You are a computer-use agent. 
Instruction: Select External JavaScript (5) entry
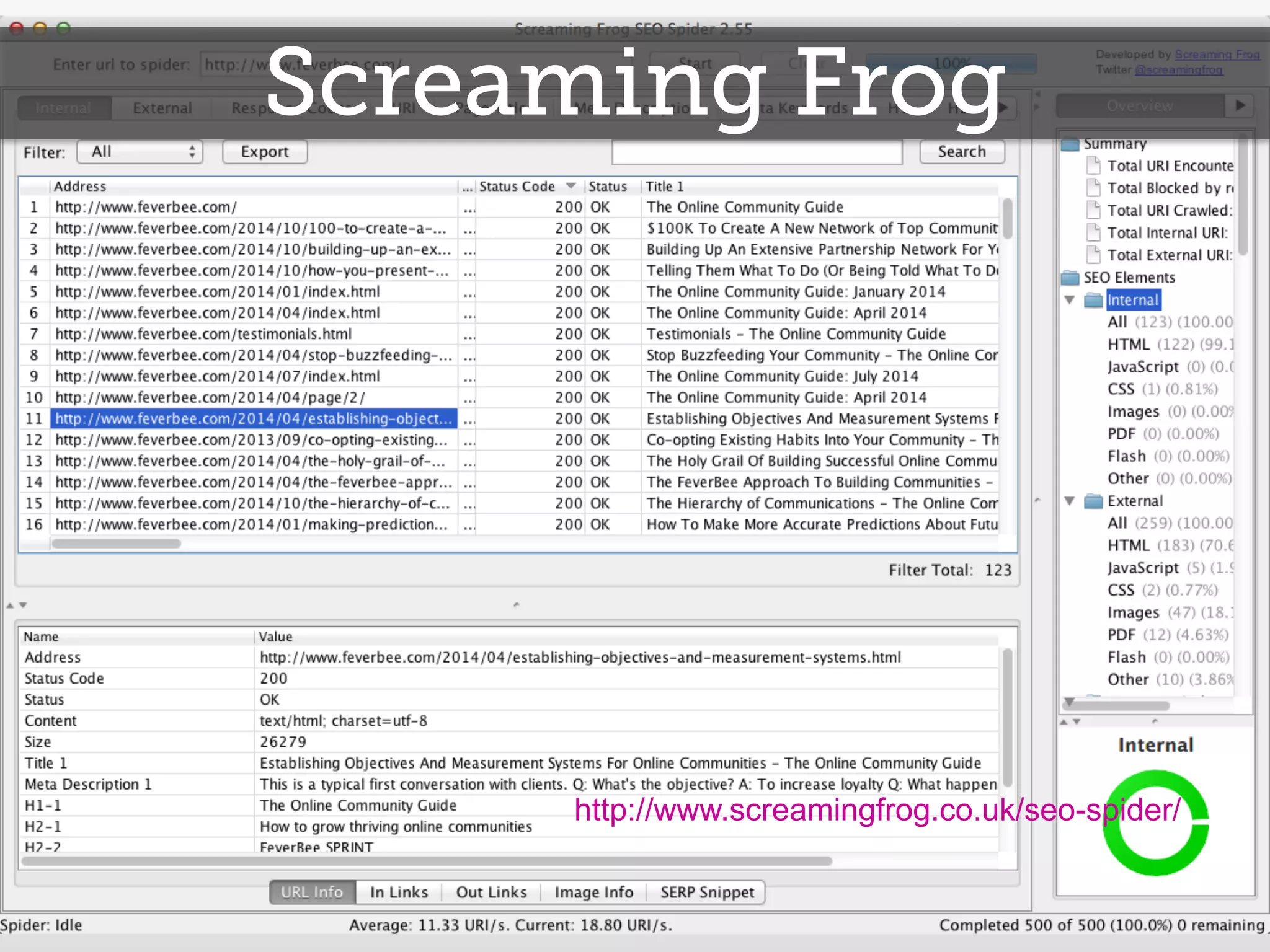[1170, 568]
